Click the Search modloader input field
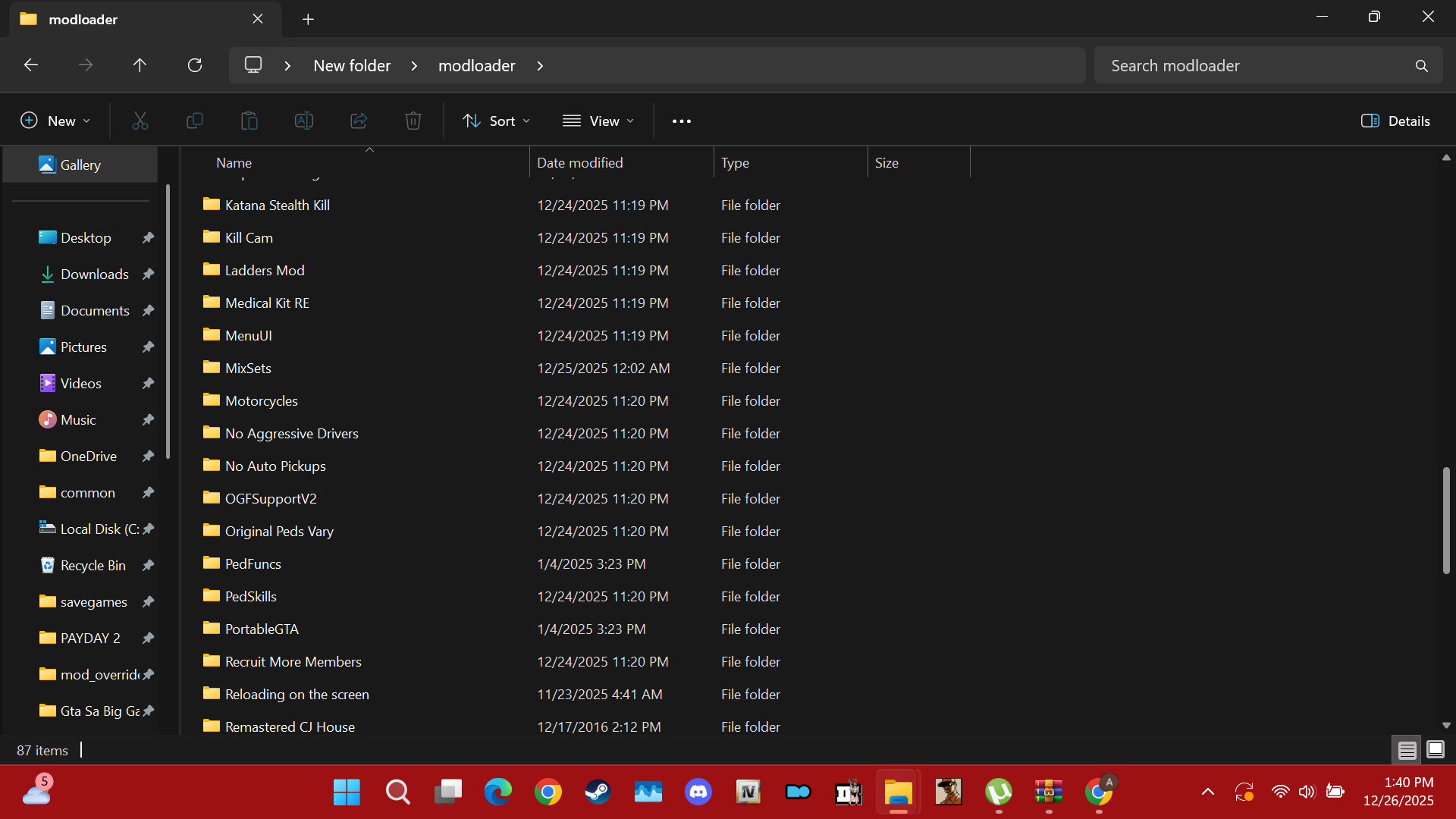 tap(1251, 65)
